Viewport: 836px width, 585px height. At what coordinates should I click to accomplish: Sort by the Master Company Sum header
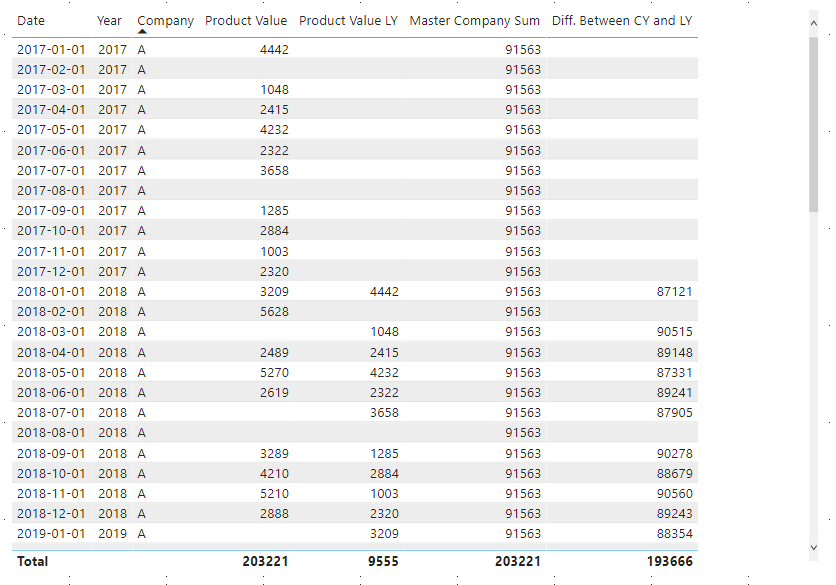pyautogui.click(x=475, y=21)
